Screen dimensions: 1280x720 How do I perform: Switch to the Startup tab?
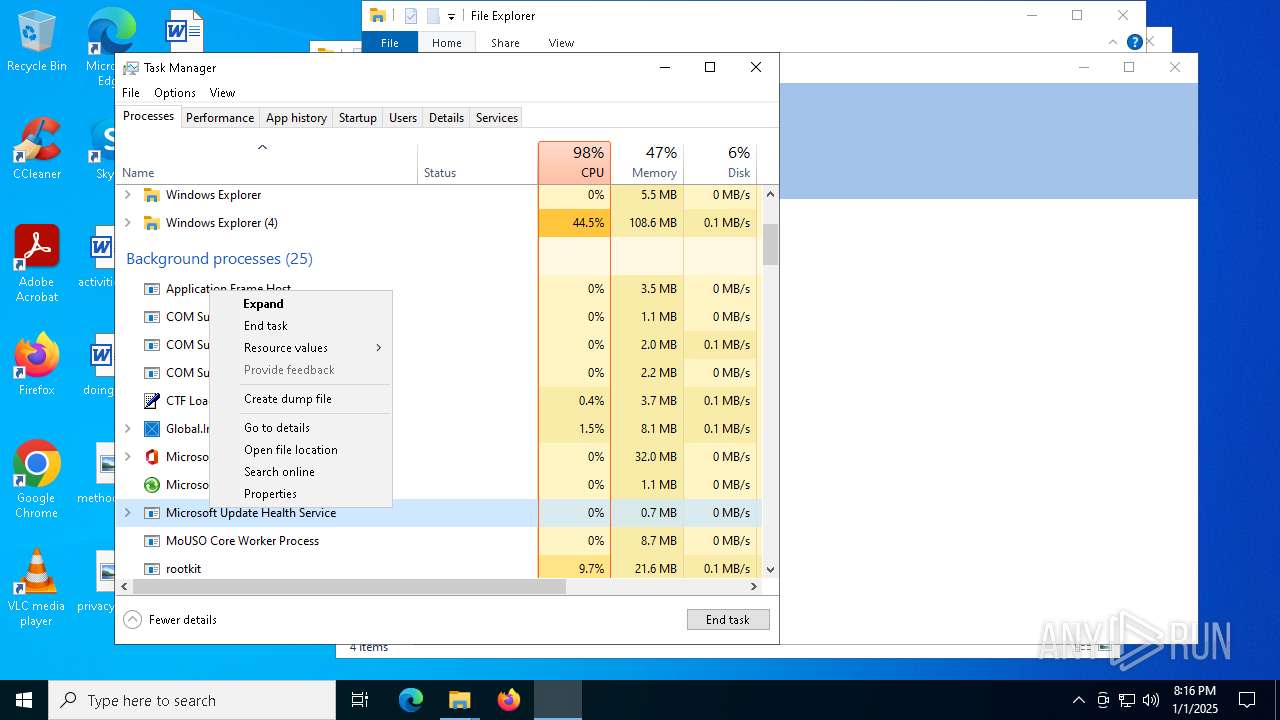357,118
